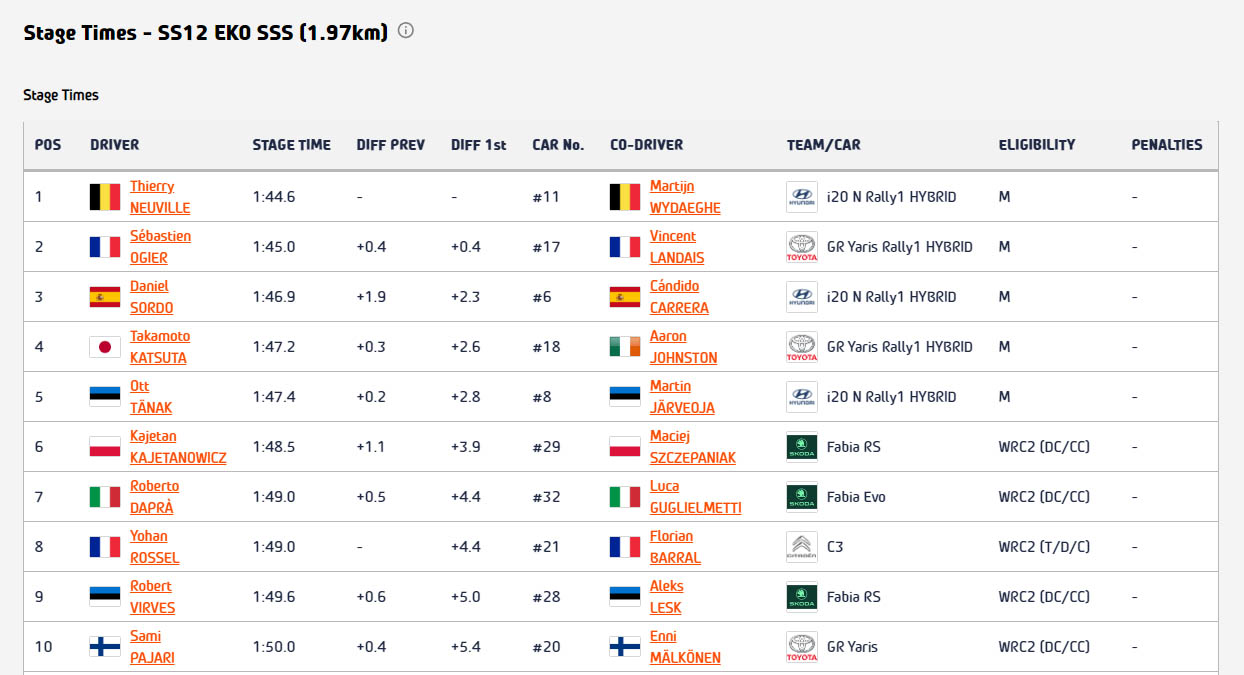Click the Skoda logo in Kajetanowicz's row
Screen dimensions: 1244x675
click(802, 447)
